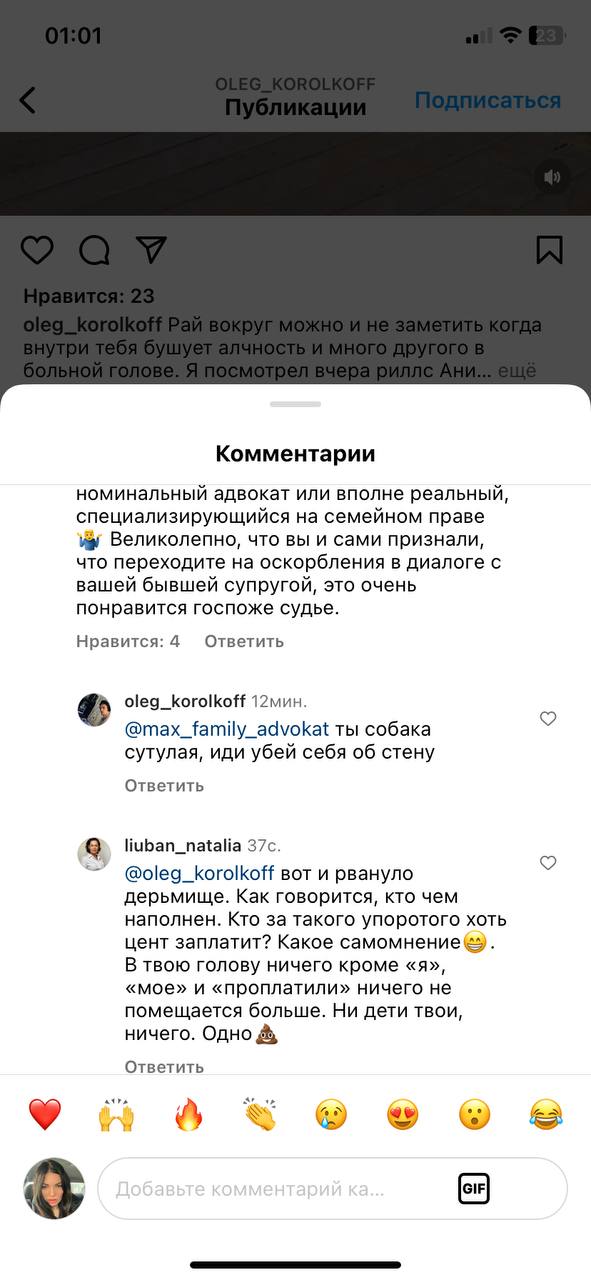Open GIF picker in comment field
This screenshot has width=591, height=1280.
(x=474, y=1188)
